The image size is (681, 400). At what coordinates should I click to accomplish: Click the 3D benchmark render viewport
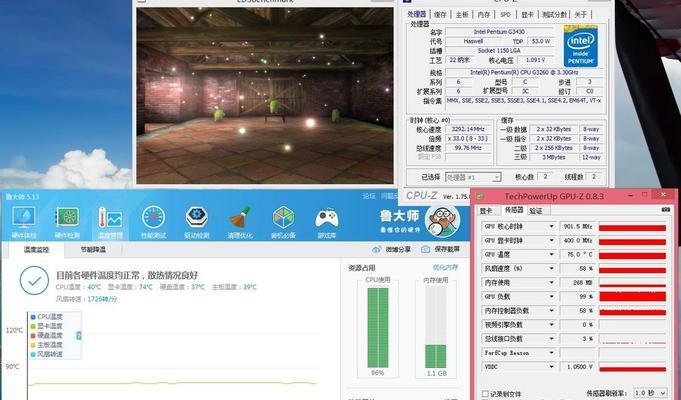coord(265,96)
